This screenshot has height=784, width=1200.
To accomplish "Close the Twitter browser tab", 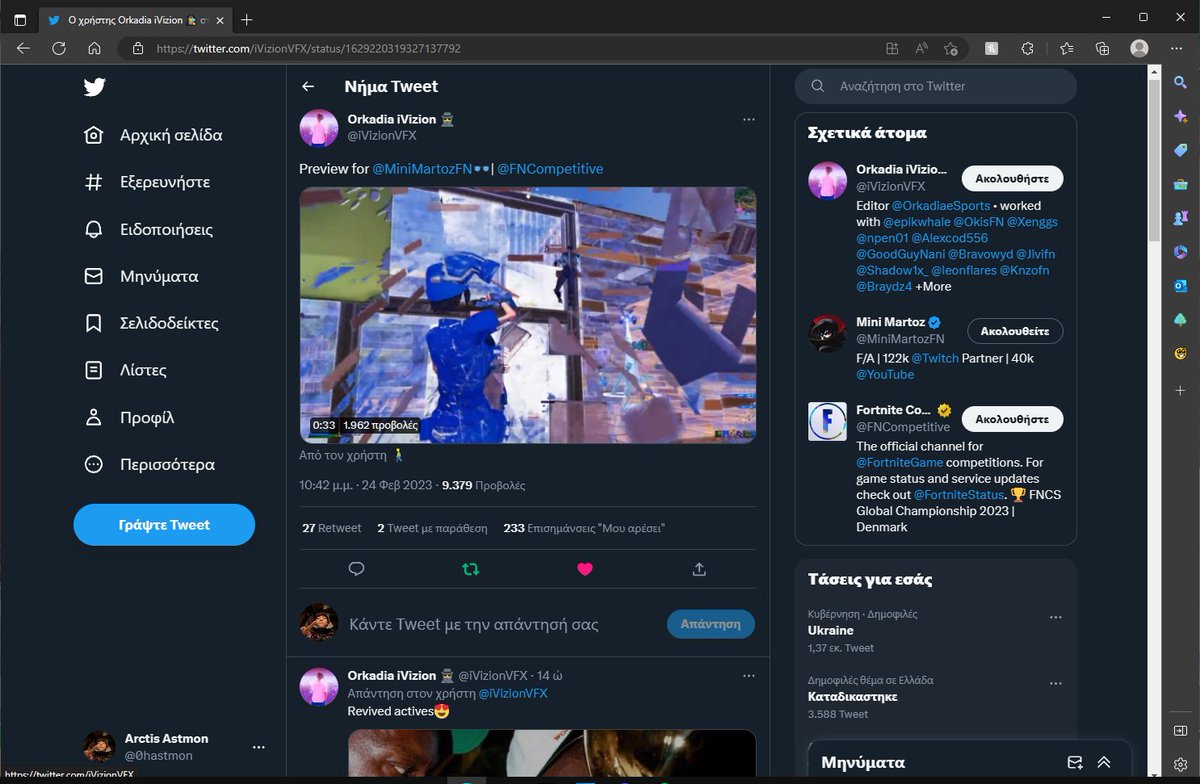I will pyautogui.click(x=220, y=19).
